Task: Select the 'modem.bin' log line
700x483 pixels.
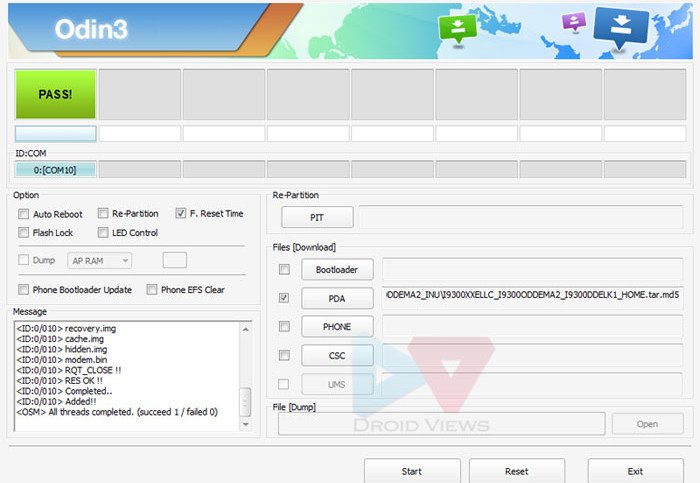Action: pos(62,359)
